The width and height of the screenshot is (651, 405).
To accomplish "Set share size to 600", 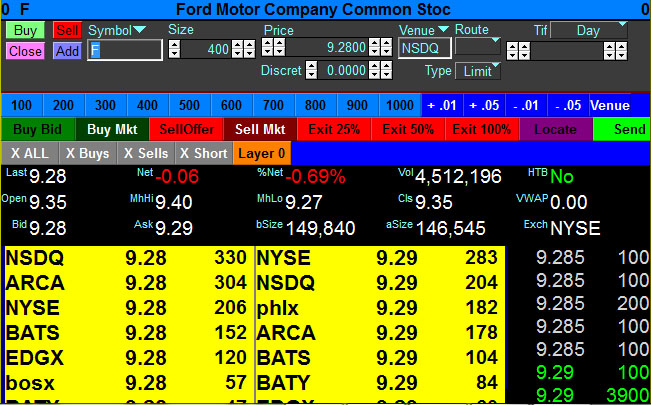I will coord(231,105).
